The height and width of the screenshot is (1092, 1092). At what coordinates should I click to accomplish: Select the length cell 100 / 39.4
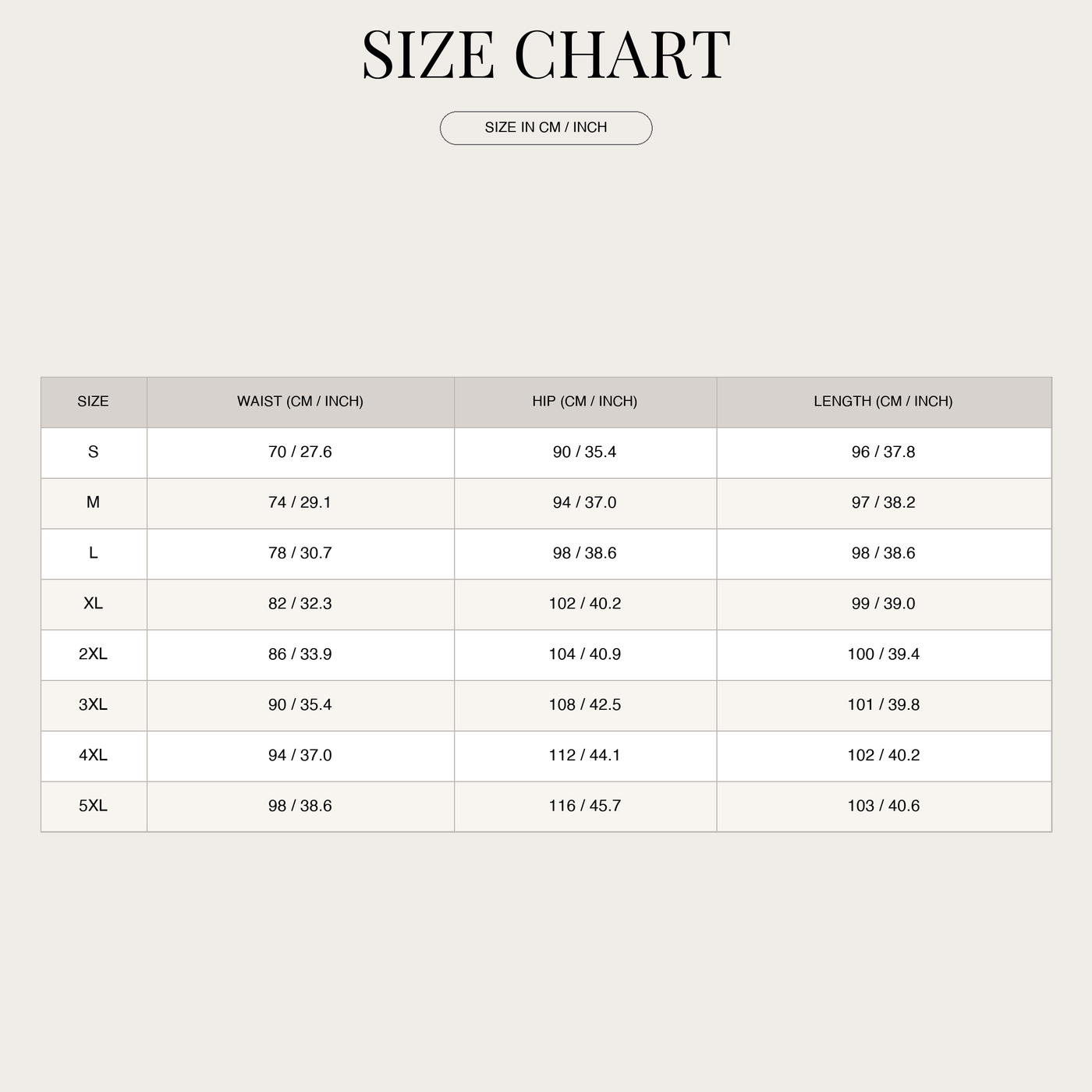[x=884, y=655]
